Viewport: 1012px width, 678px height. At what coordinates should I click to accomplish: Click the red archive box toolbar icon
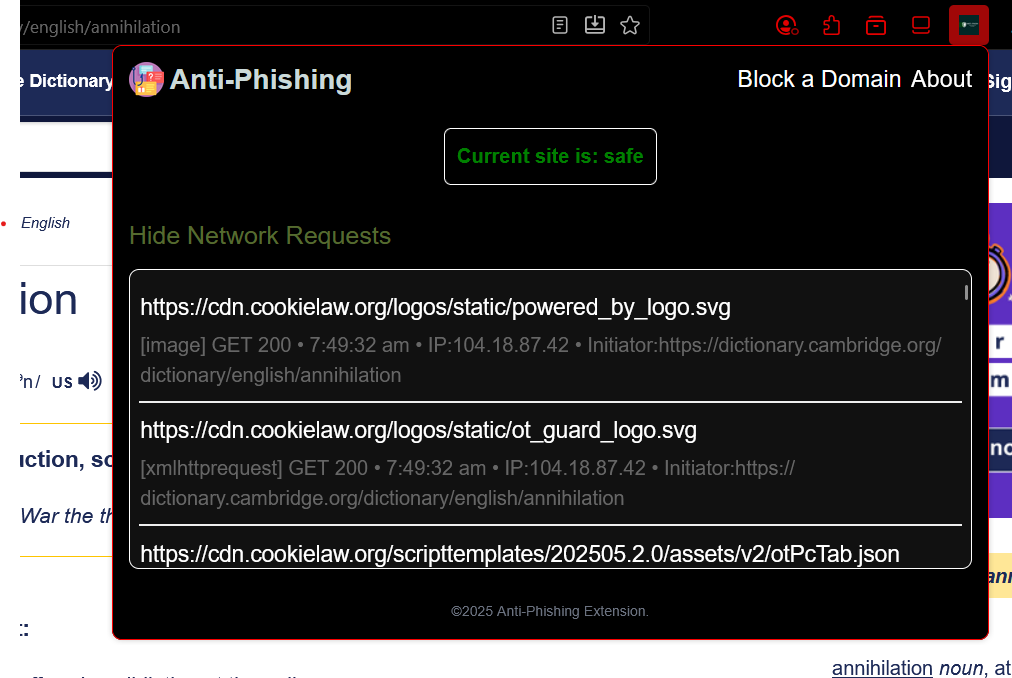pos(876,25)
